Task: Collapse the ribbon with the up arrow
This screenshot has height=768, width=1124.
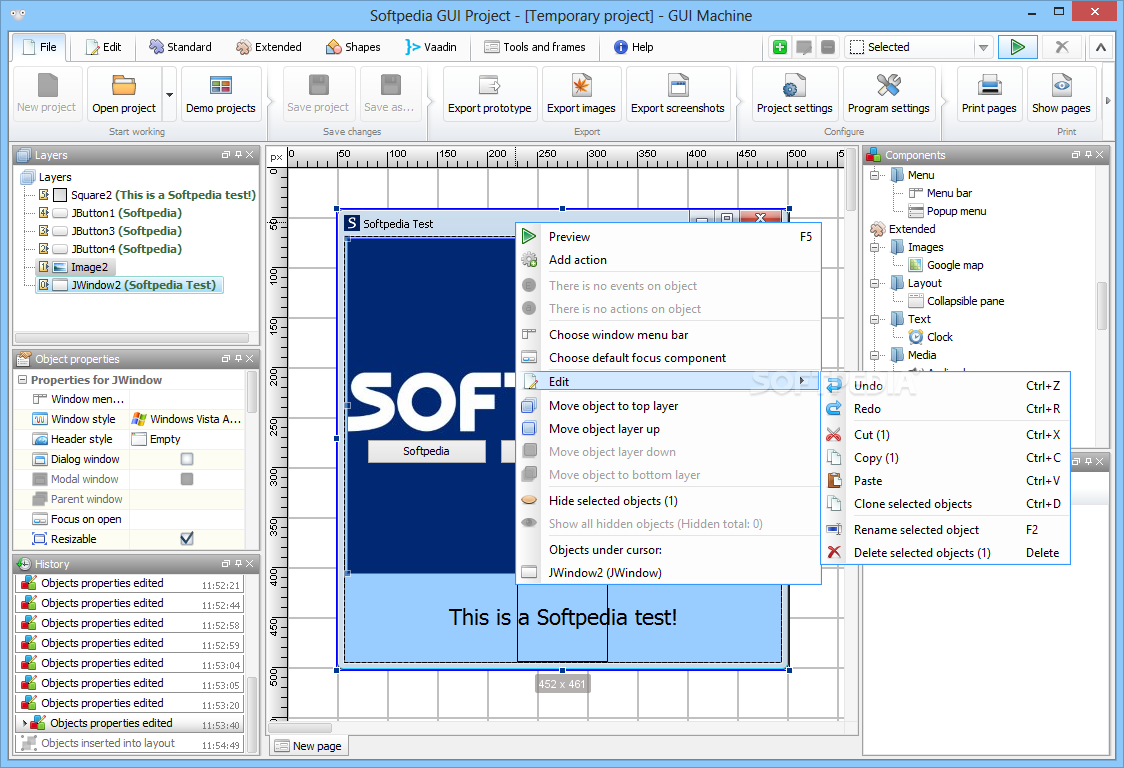Action: pyautogui.click(x=1100, y=47)
